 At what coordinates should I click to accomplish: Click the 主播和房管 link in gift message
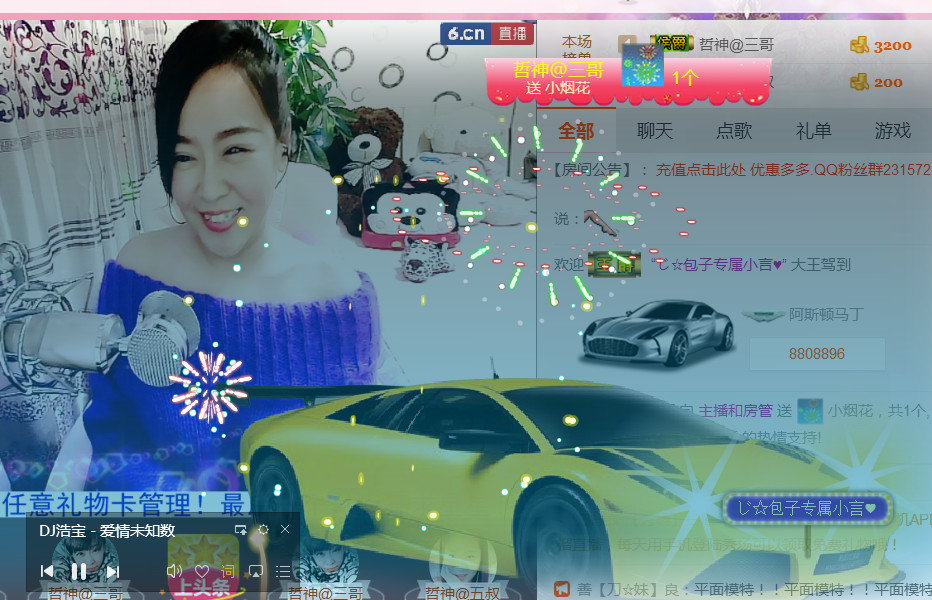tap(735, 410)
